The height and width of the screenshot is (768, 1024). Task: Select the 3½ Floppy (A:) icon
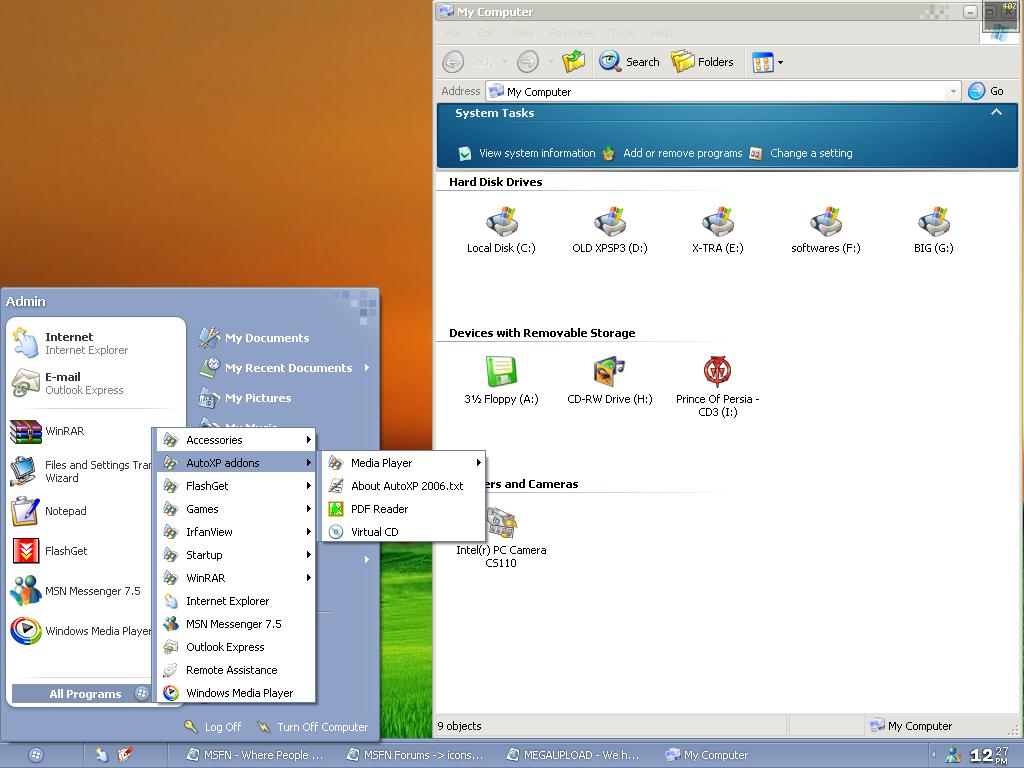[x=502, y=372]
